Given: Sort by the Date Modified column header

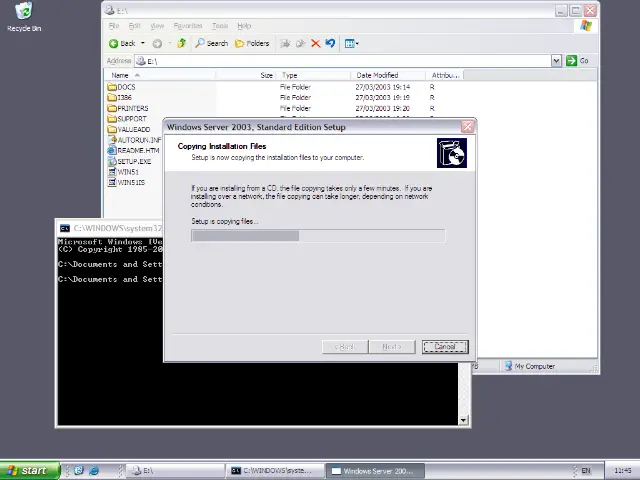Looking at the screenshot, I should coord(388,75).
